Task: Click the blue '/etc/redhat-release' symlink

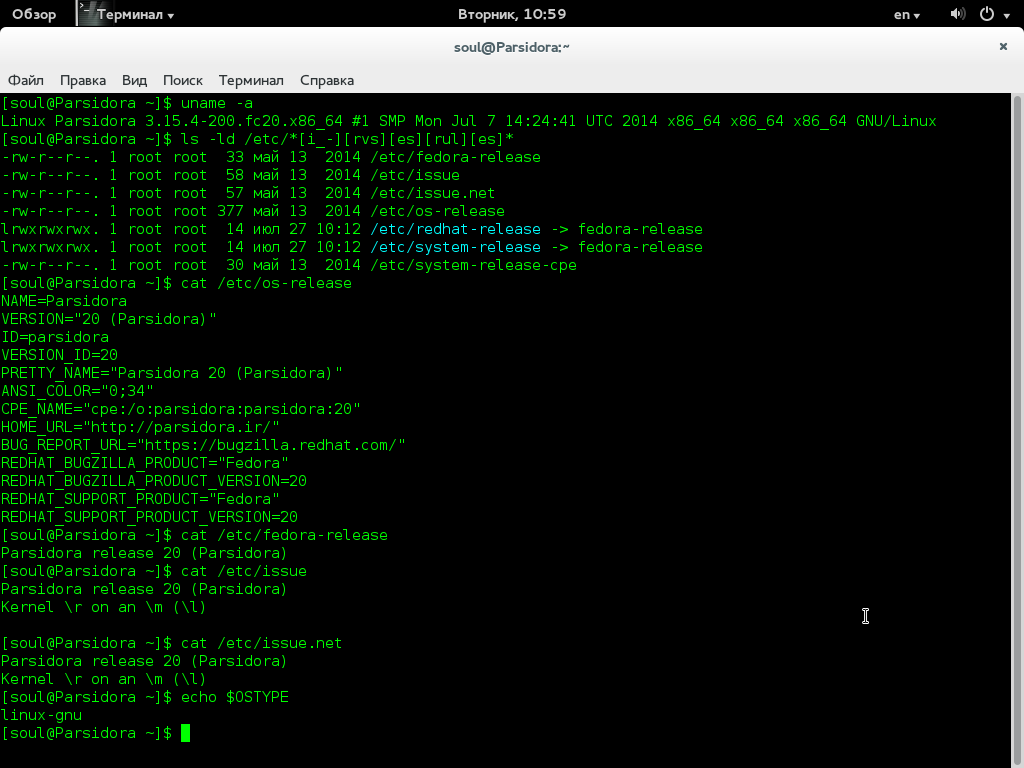Action: pos(455,229)
